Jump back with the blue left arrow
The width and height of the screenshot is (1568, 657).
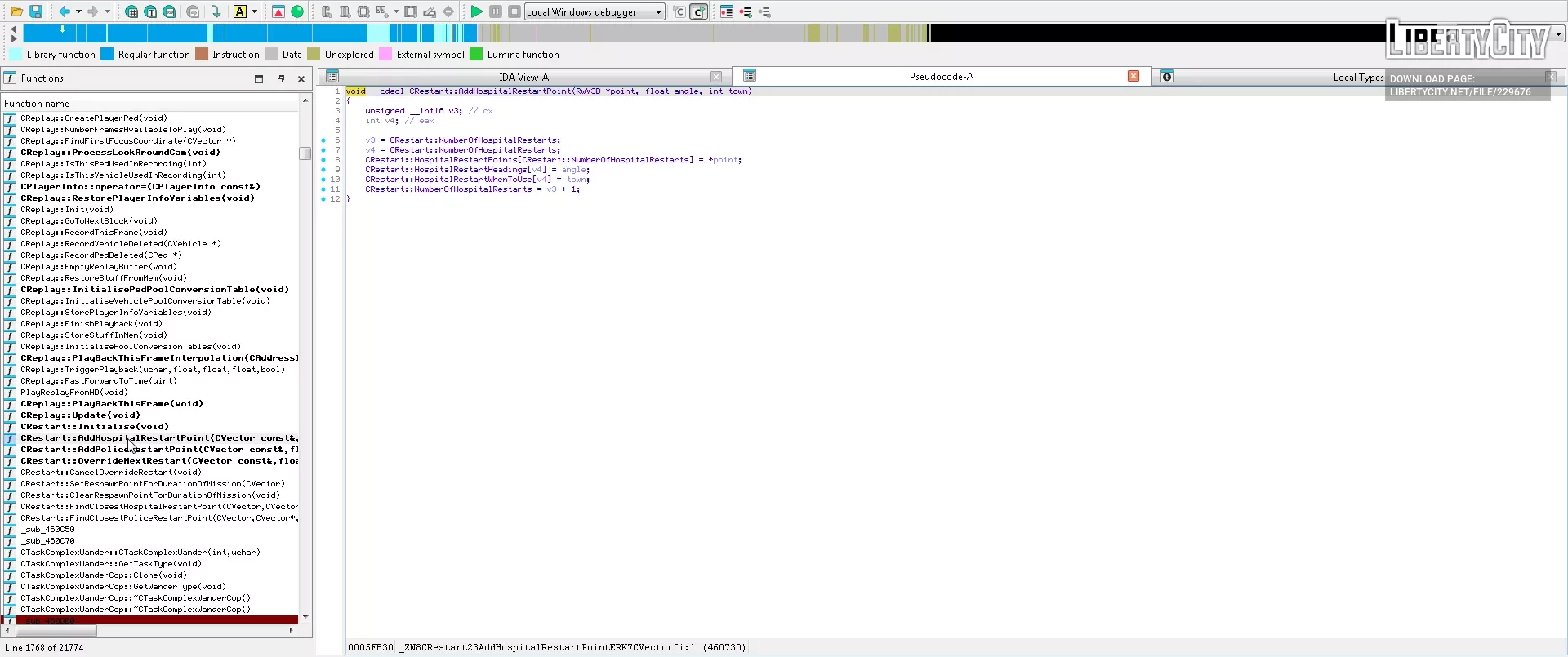65,11
